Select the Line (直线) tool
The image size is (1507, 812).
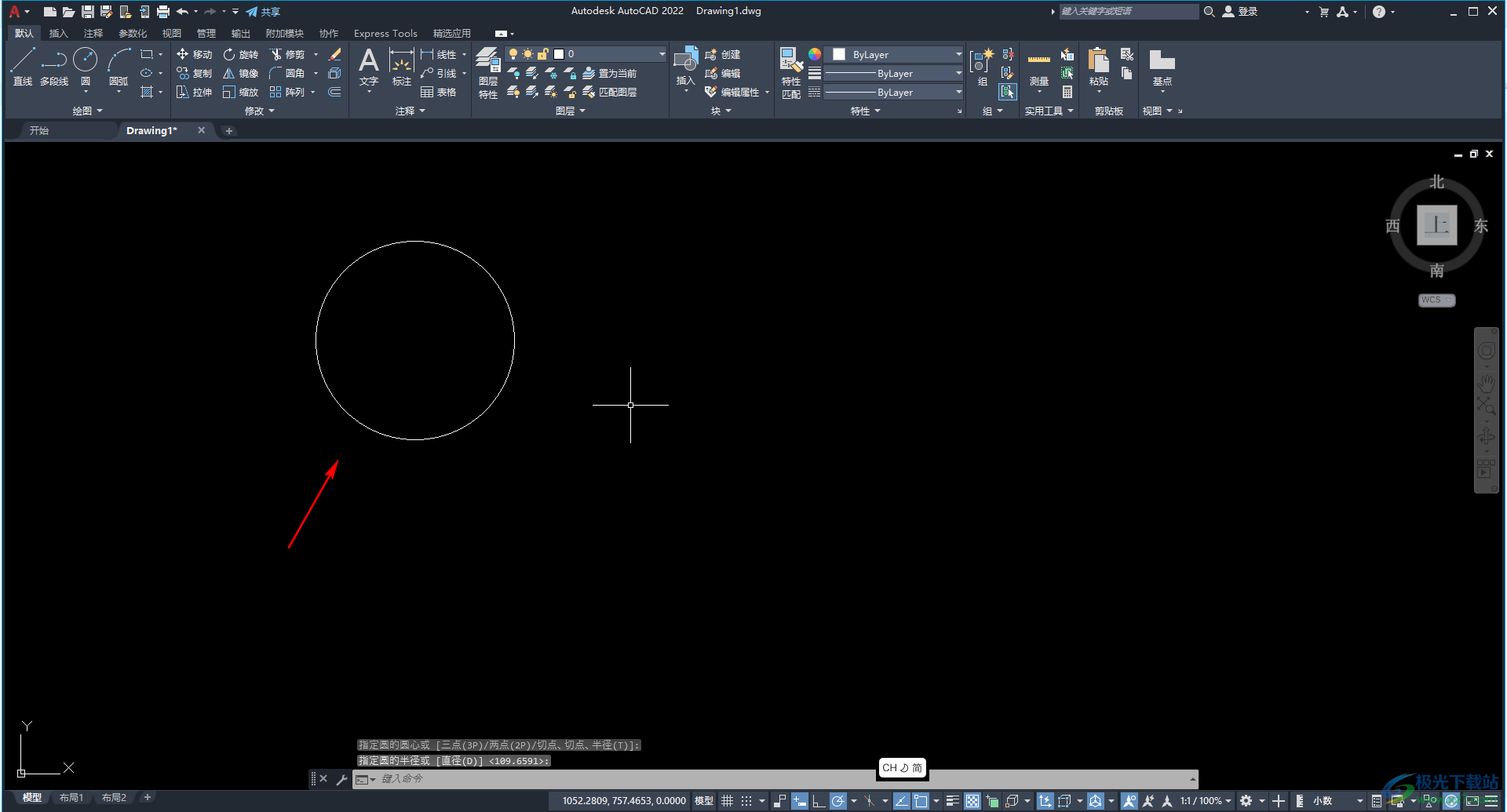click(23, 66)
